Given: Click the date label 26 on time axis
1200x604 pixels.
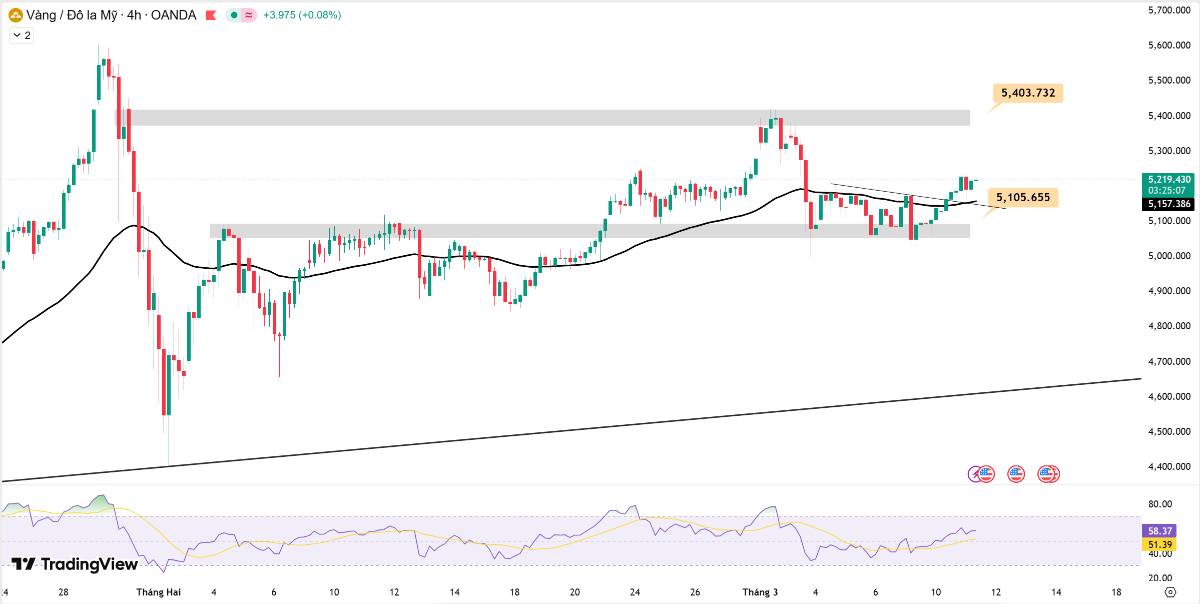Looking at the screenshot, I should coord(695,592).
